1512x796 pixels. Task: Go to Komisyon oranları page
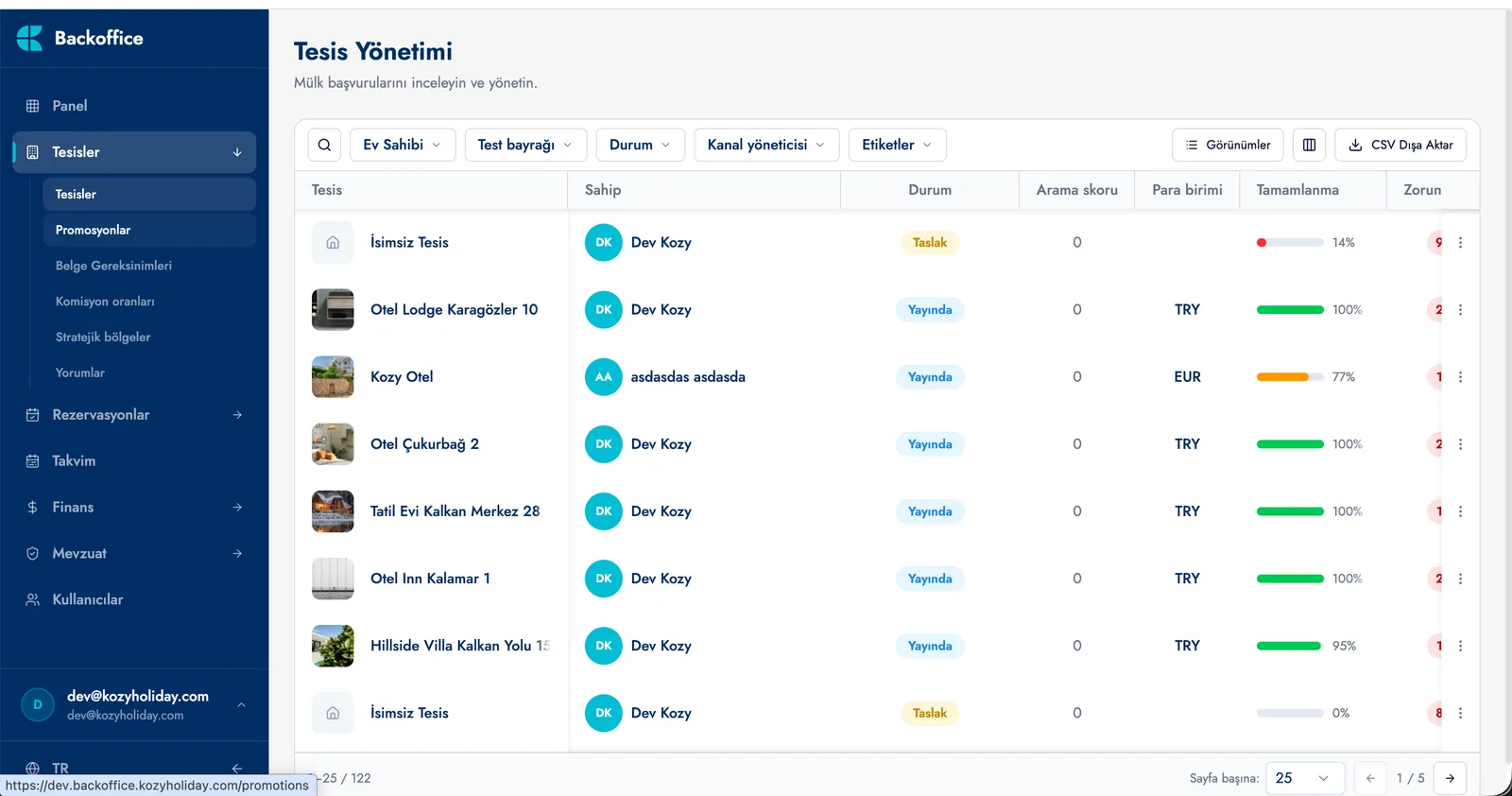[149, 302]
